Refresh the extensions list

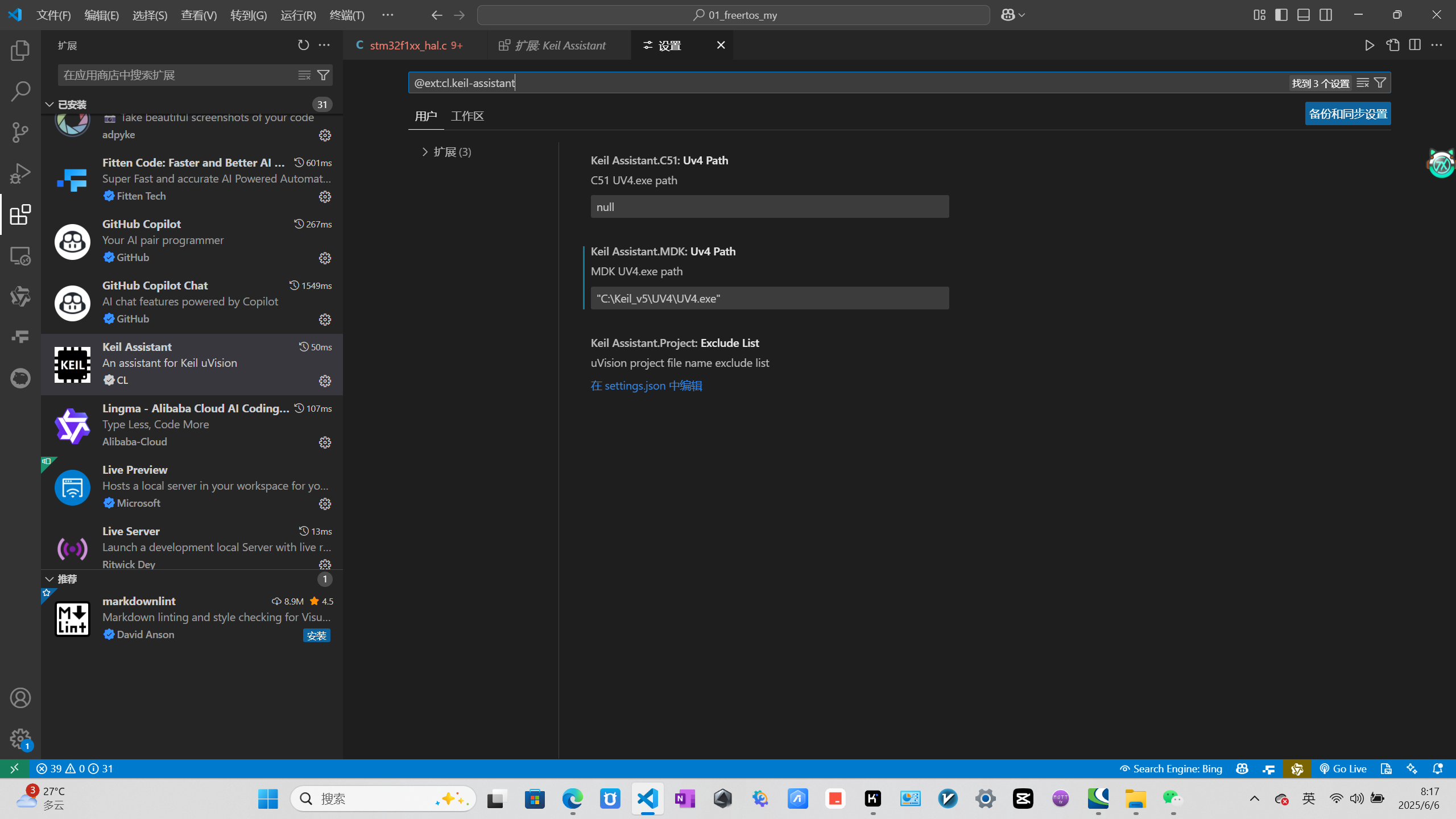tap(303, 45)
